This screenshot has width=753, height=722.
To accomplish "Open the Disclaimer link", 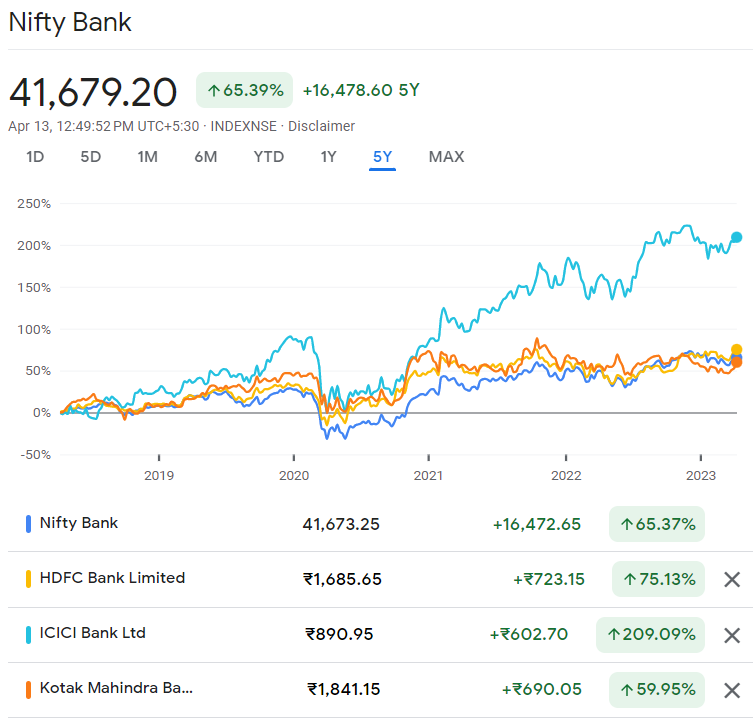I will (321, 126).
